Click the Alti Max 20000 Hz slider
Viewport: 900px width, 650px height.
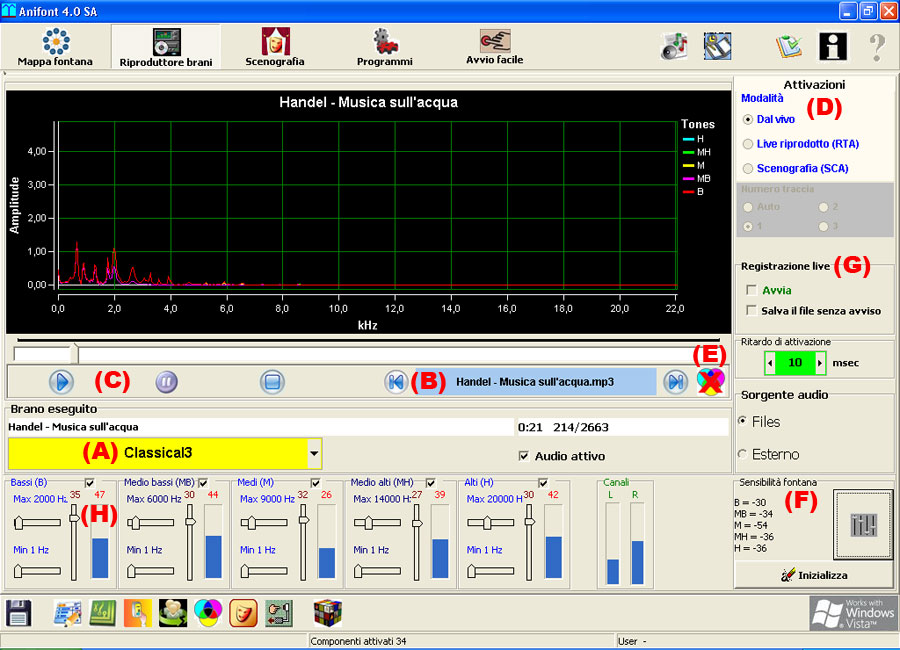(x=491, y=523)
